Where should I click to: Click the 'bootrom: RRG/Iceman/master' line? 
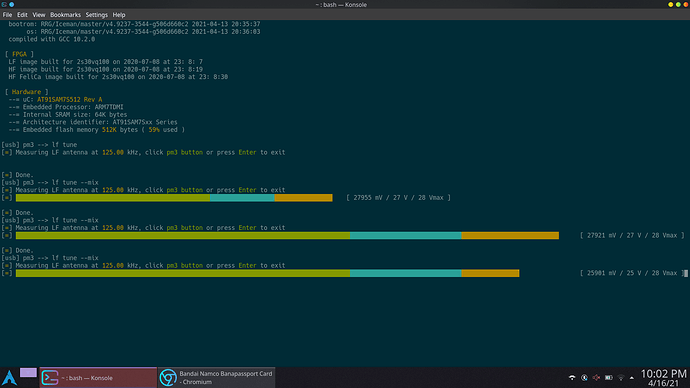click(x=134, y=24)
